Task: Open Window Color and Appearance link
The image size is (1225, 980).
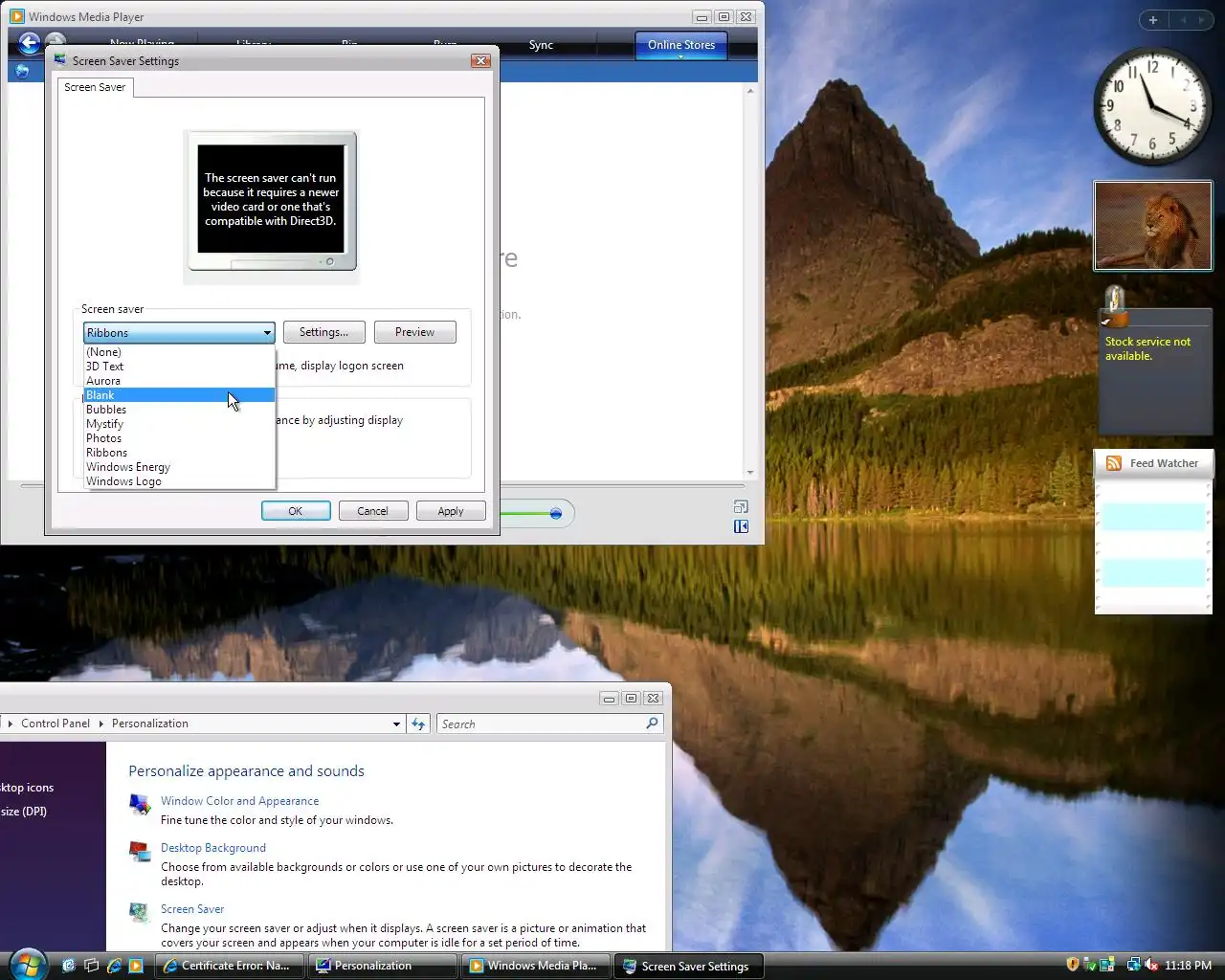Action: 239,801
